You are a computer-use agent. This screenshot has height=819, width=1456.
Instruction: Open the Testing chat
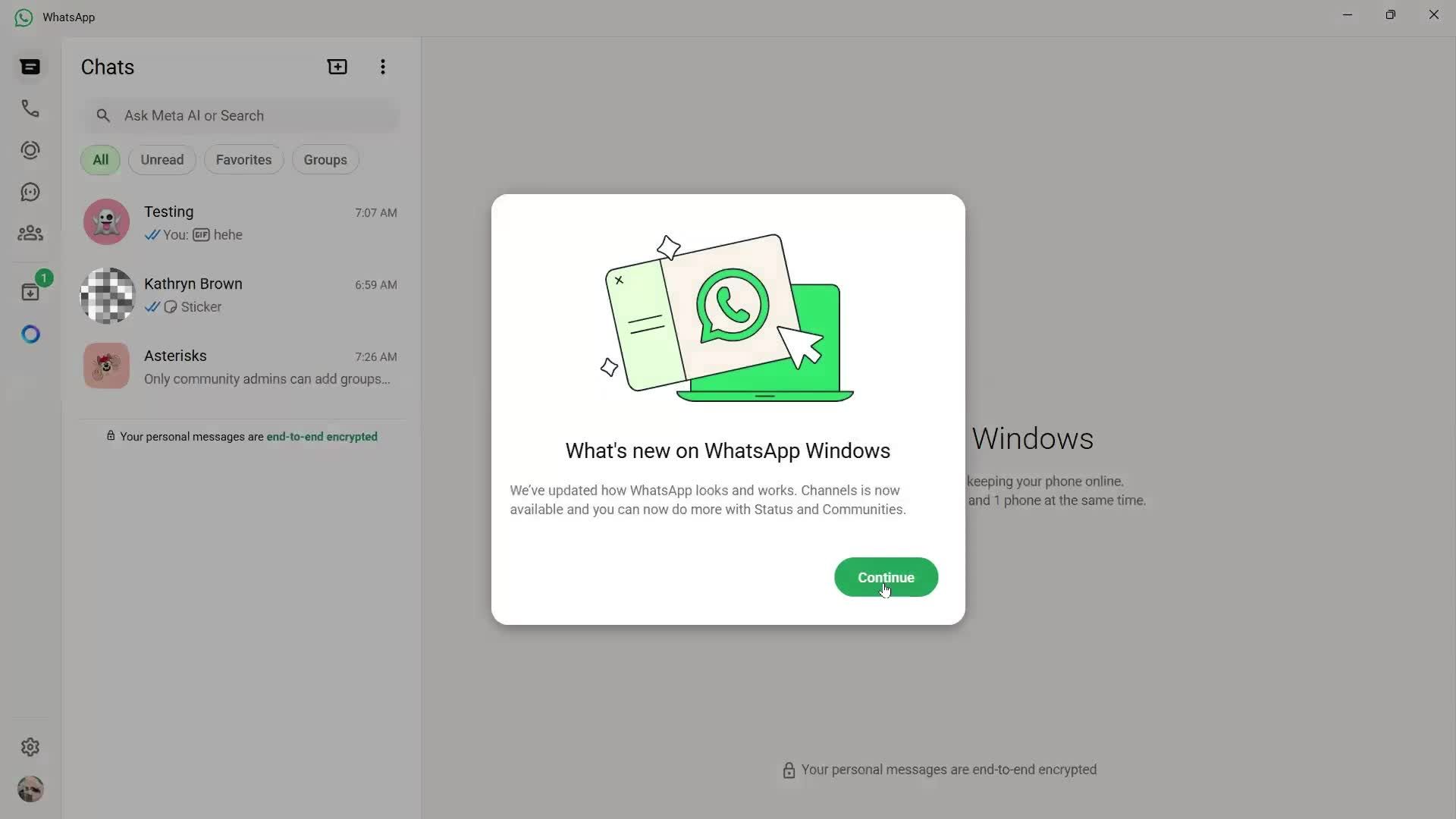(240, 222)
